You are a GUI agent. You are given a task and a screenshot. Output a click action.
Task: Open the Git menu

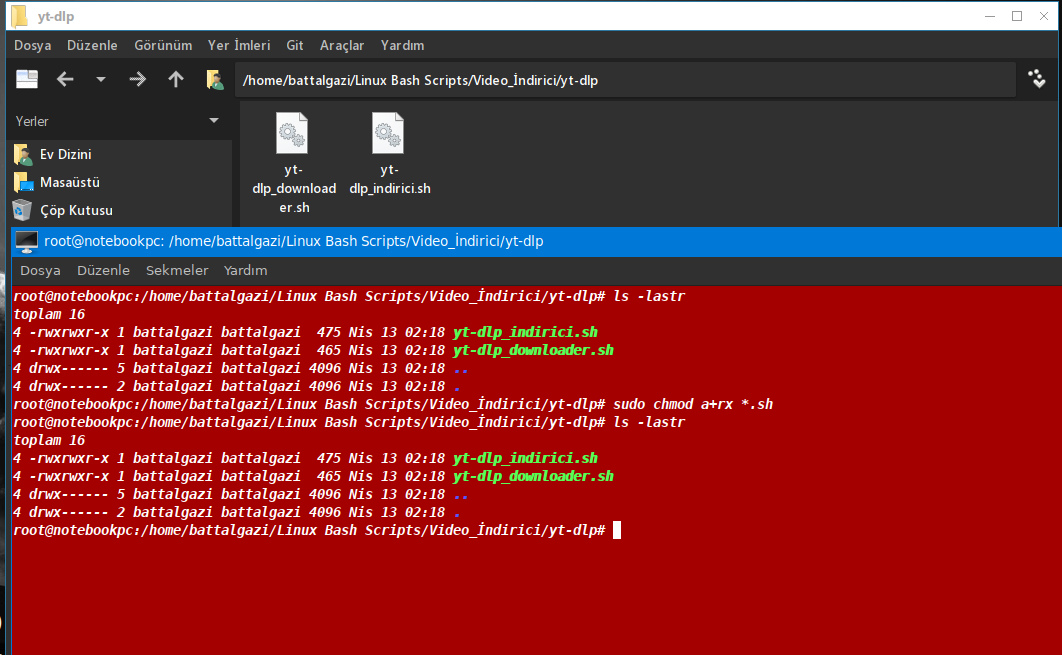click(295, 45)
